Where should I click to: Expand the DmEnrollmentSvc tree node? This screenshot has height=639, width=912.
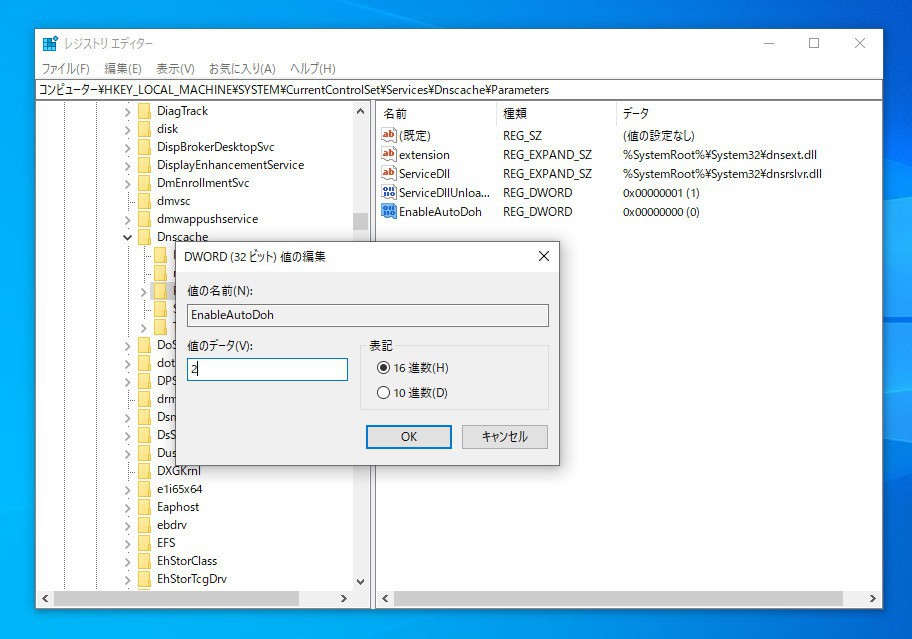click(x=127, y=184)
